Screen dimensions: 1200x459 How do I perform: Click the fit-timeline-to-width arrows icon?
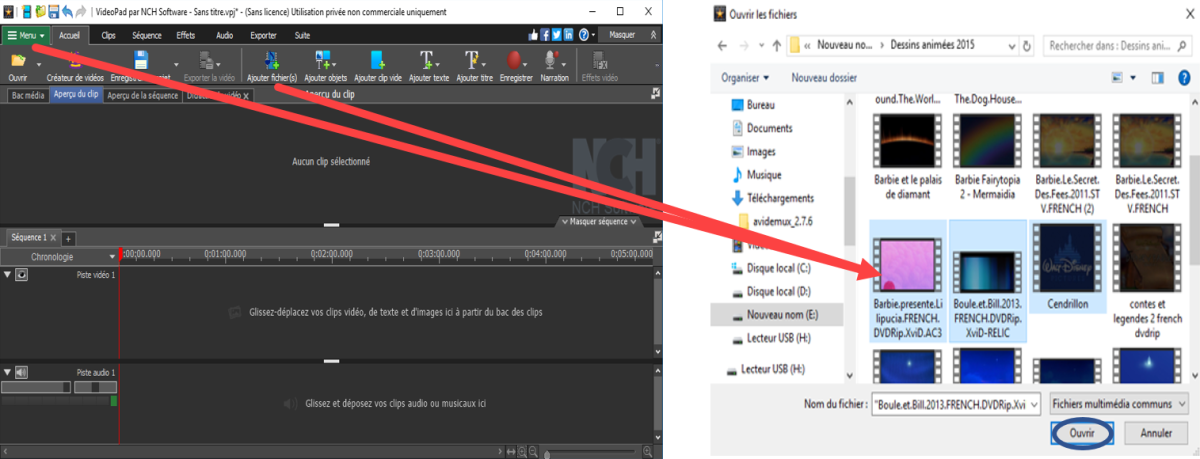coord(511,453)
